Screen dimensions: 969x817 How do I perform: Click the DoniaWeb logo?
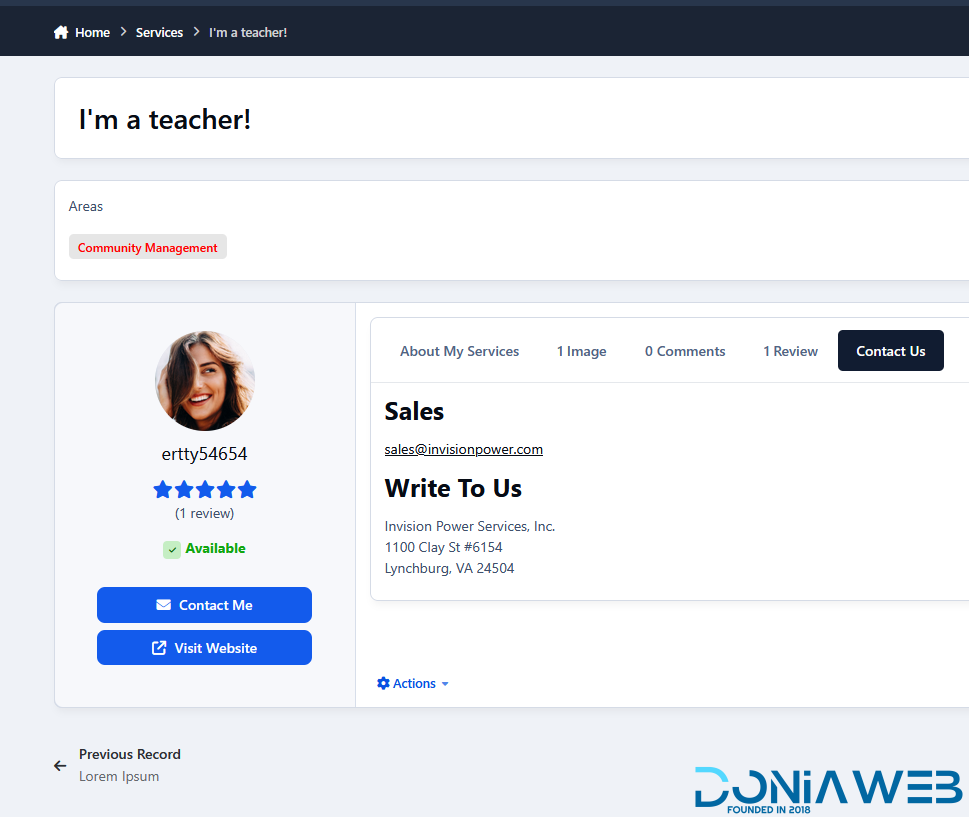coord(828,789)
